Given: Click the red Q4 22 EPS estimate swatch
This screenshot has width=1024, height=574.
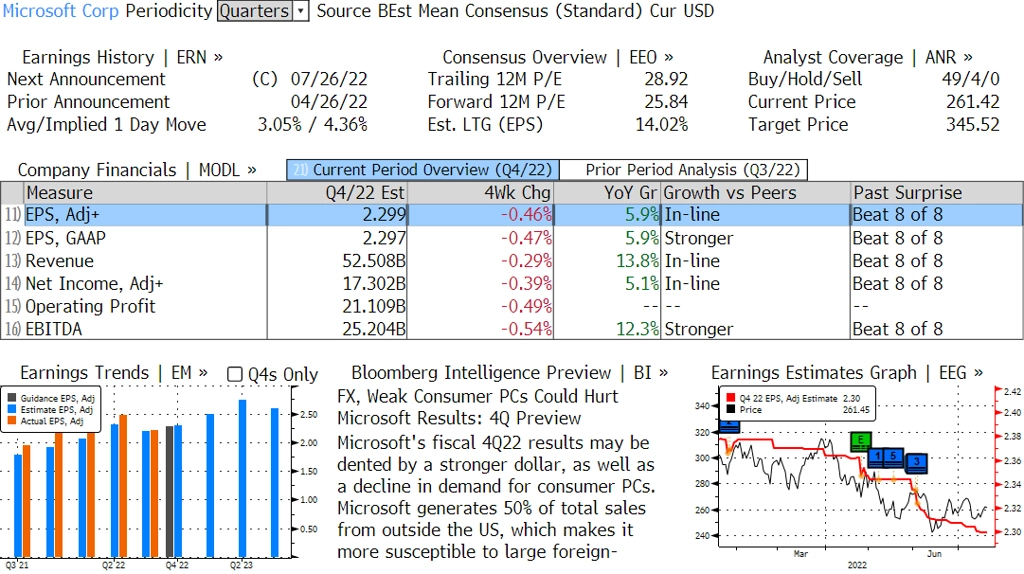Looking at the screenshot, I should click(730, 398).
